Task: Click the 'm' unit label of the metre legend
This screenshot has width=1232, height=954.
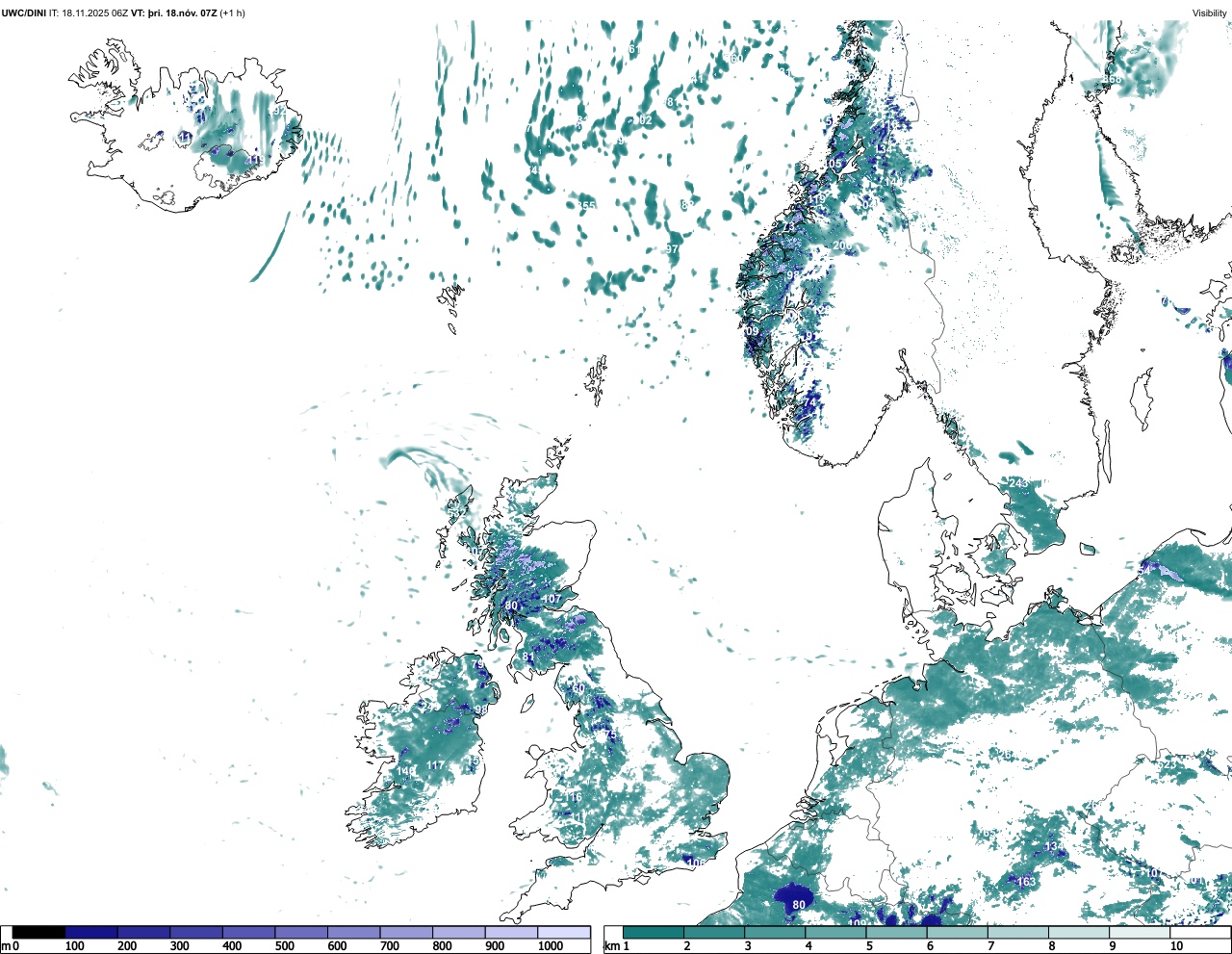Action: (6, 946)
